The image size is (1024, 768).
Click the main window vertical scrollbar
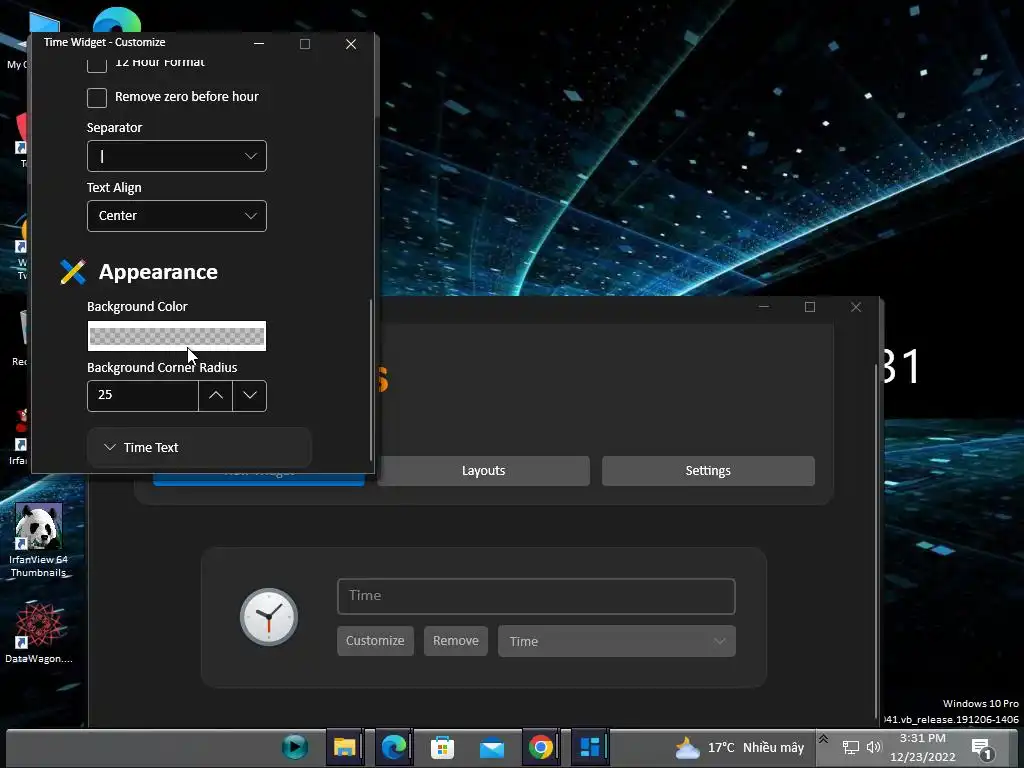click(876, 539)
